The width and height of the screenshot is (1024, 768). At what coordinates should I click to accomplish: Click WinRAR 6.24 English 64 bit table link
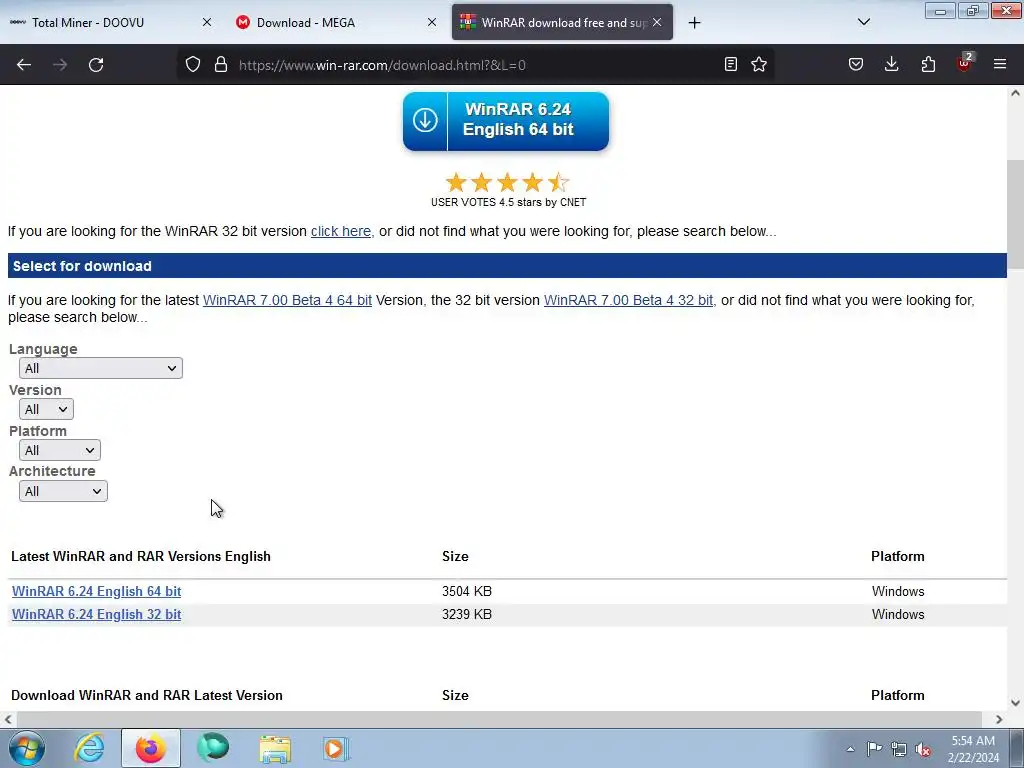[97, 591]
